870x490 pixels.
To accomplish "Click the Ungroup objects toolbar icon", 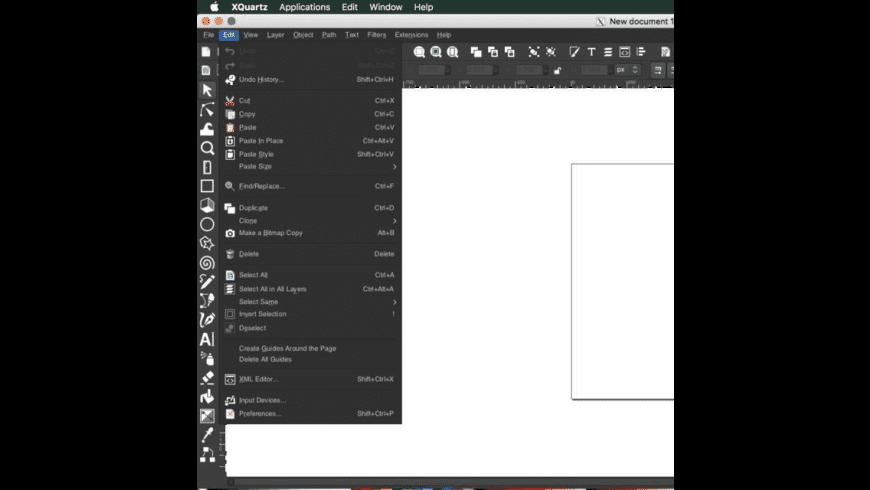I will tap(550, 52).
